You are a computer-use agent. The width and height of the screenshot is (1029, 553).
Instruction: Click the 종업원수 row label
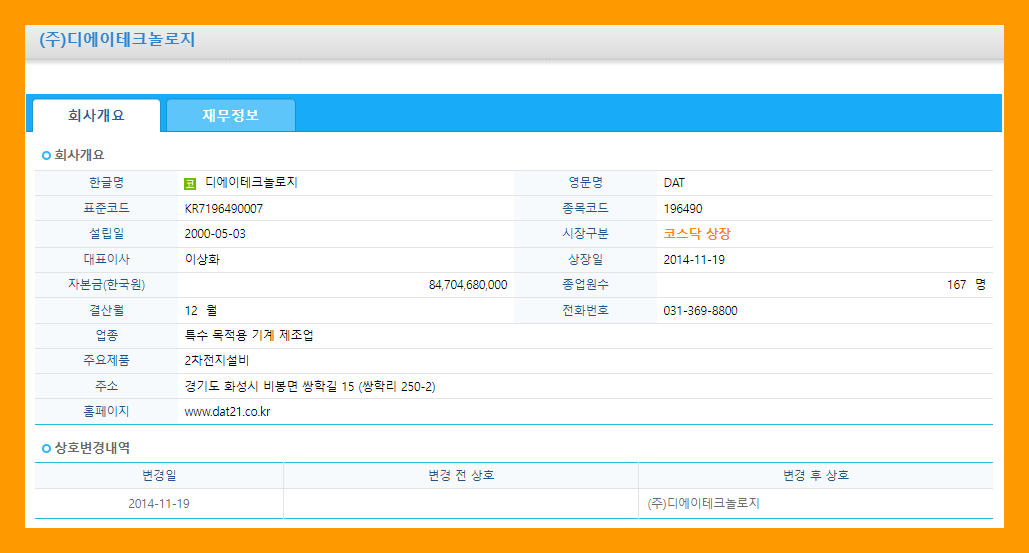[585, 285]
